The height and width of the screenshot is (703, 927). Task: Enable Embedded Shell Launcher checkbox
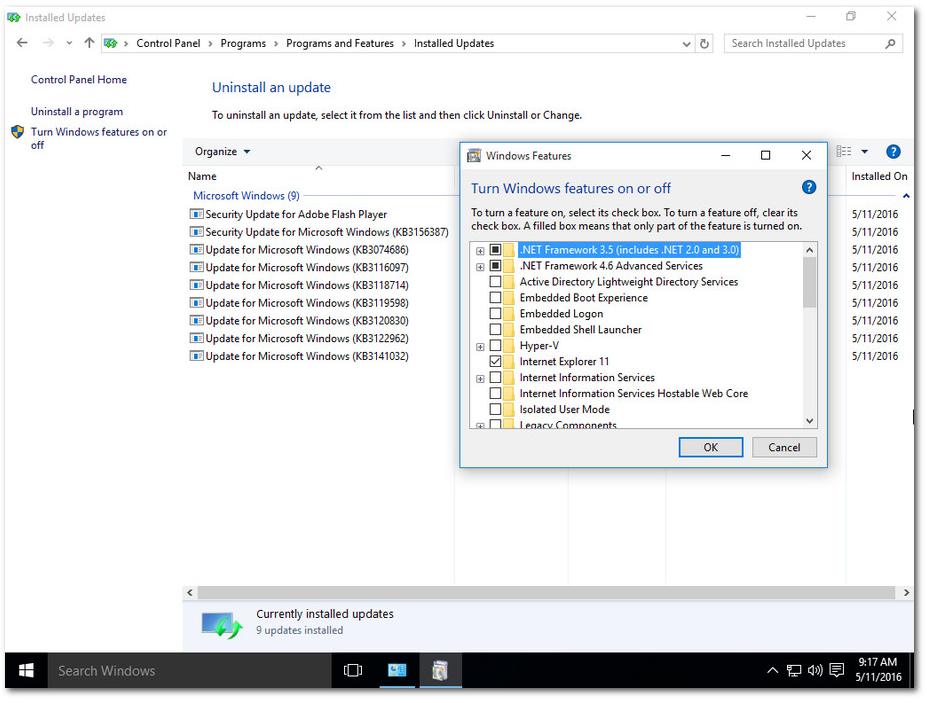click(495, 330)
